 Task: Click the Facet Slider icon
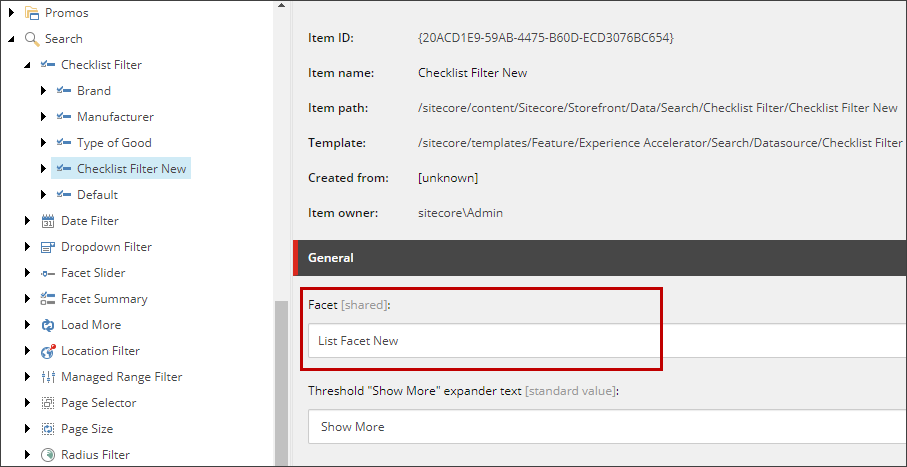click(x=48, y=273)
